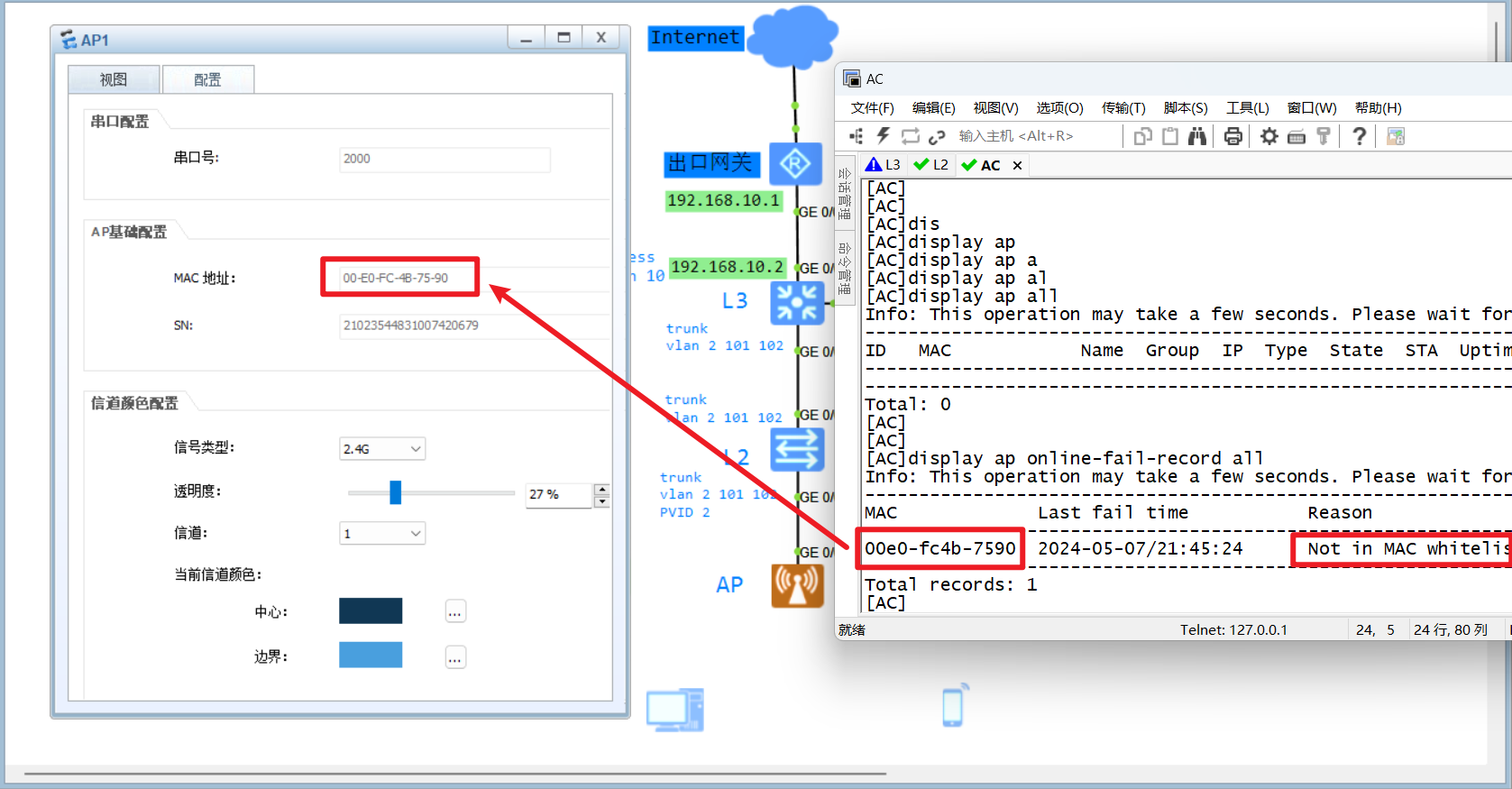Screen dimensions: 1512x789
Task: Open find with the binoculars icon
Action: coord(1197,136)
